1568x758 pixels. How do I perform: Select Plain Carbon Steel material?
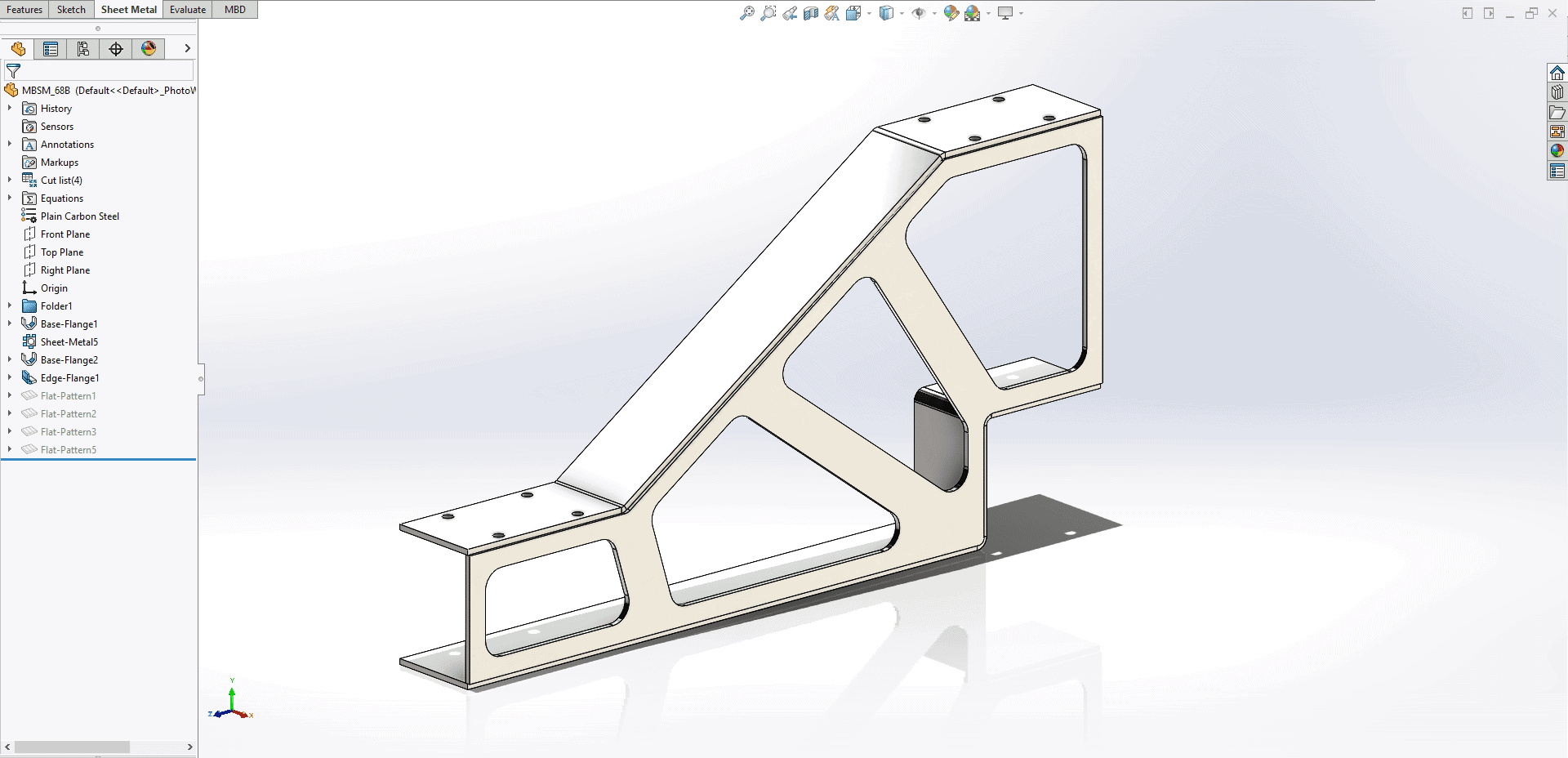coord(71,216)
